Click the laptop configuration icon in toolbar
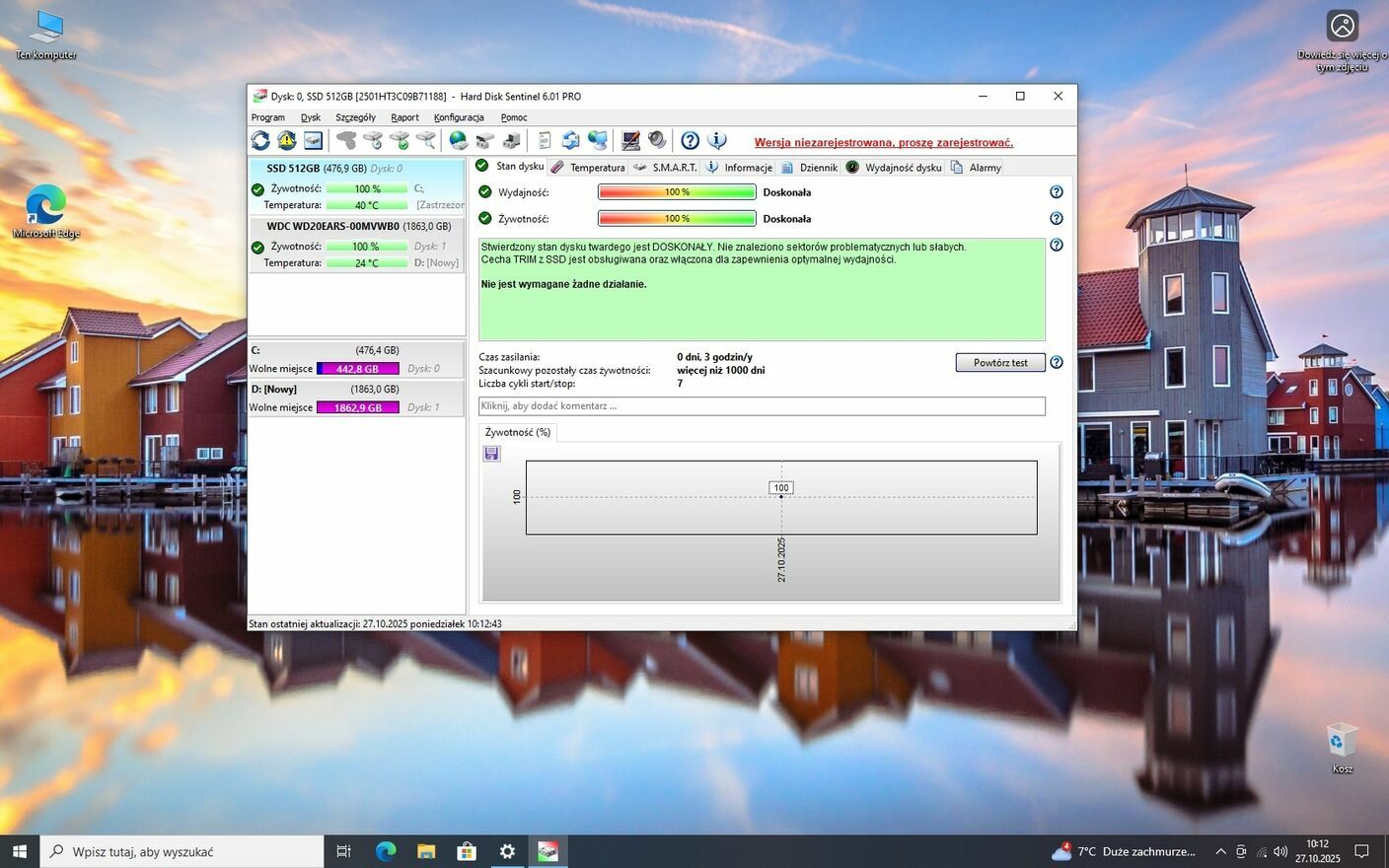Image resolution: width=1389 pixels, height=868 pixels. point(630,141)
